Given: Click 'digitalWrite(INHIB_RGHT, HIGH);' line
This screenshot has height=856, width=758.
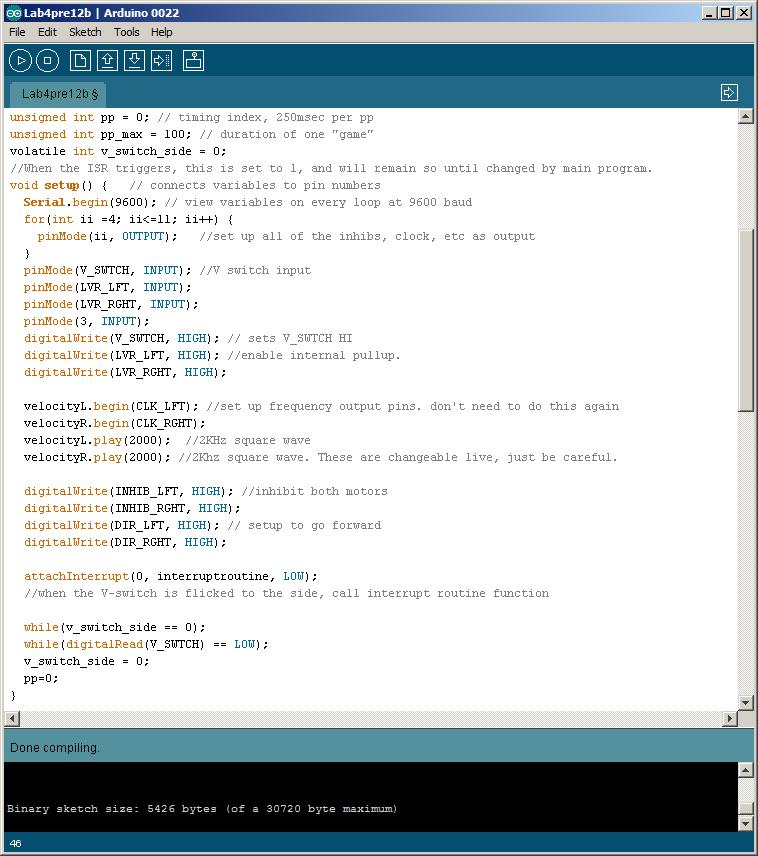Looking at the screenshot, I should 132,508.
